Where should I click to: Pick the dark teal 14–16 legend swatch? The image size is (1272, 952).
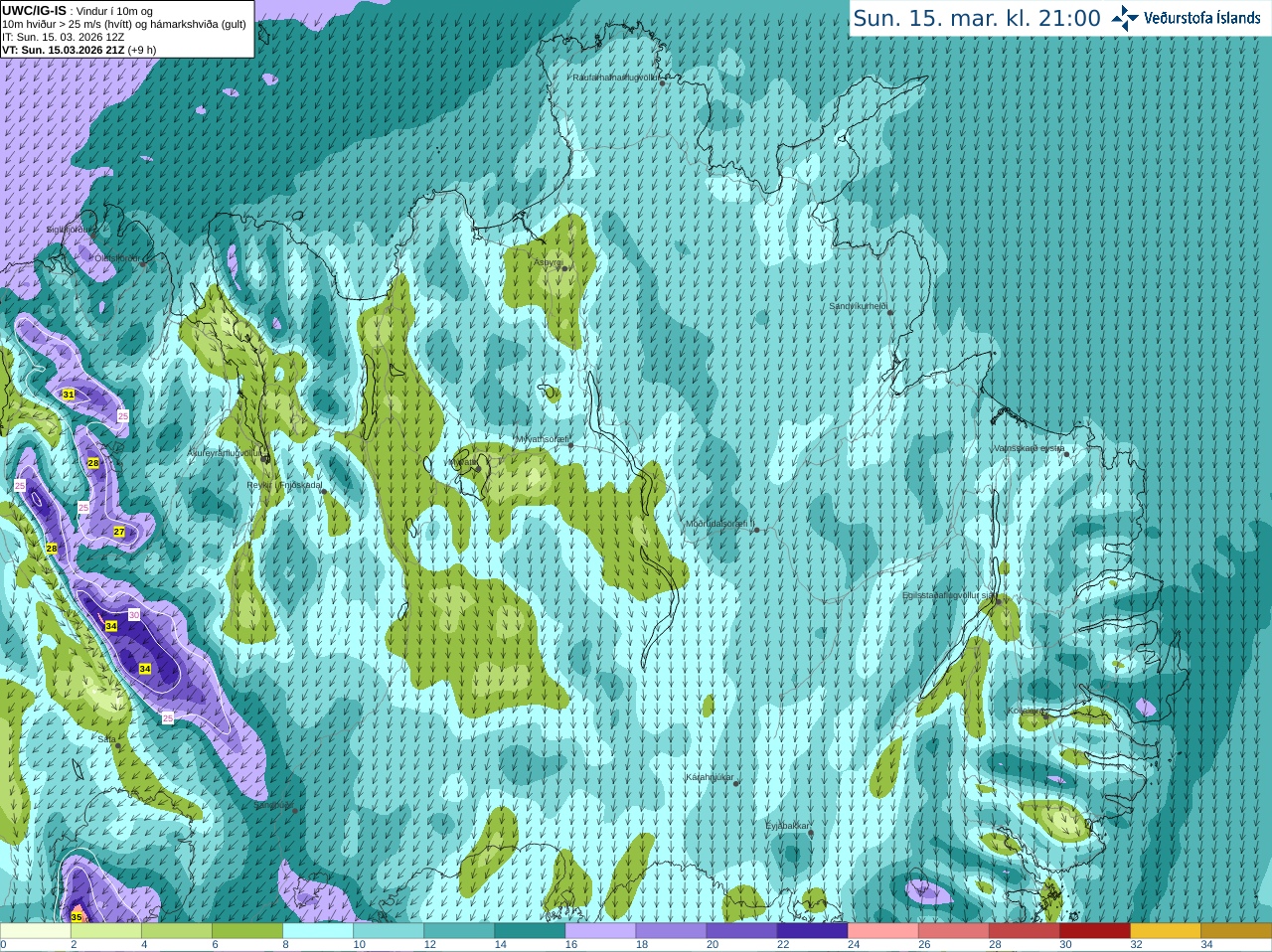[x=530, y=931]
